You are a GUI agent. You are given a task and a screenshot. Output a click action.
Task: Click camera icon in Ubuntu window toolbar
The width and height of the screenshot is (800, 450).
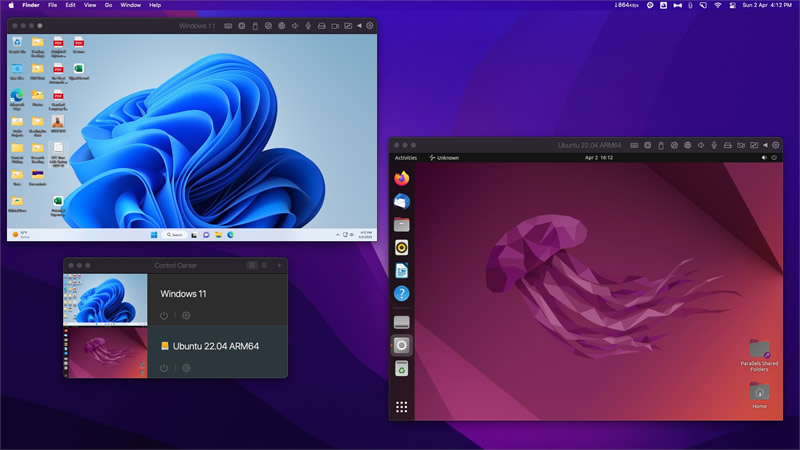coord(741,145)
